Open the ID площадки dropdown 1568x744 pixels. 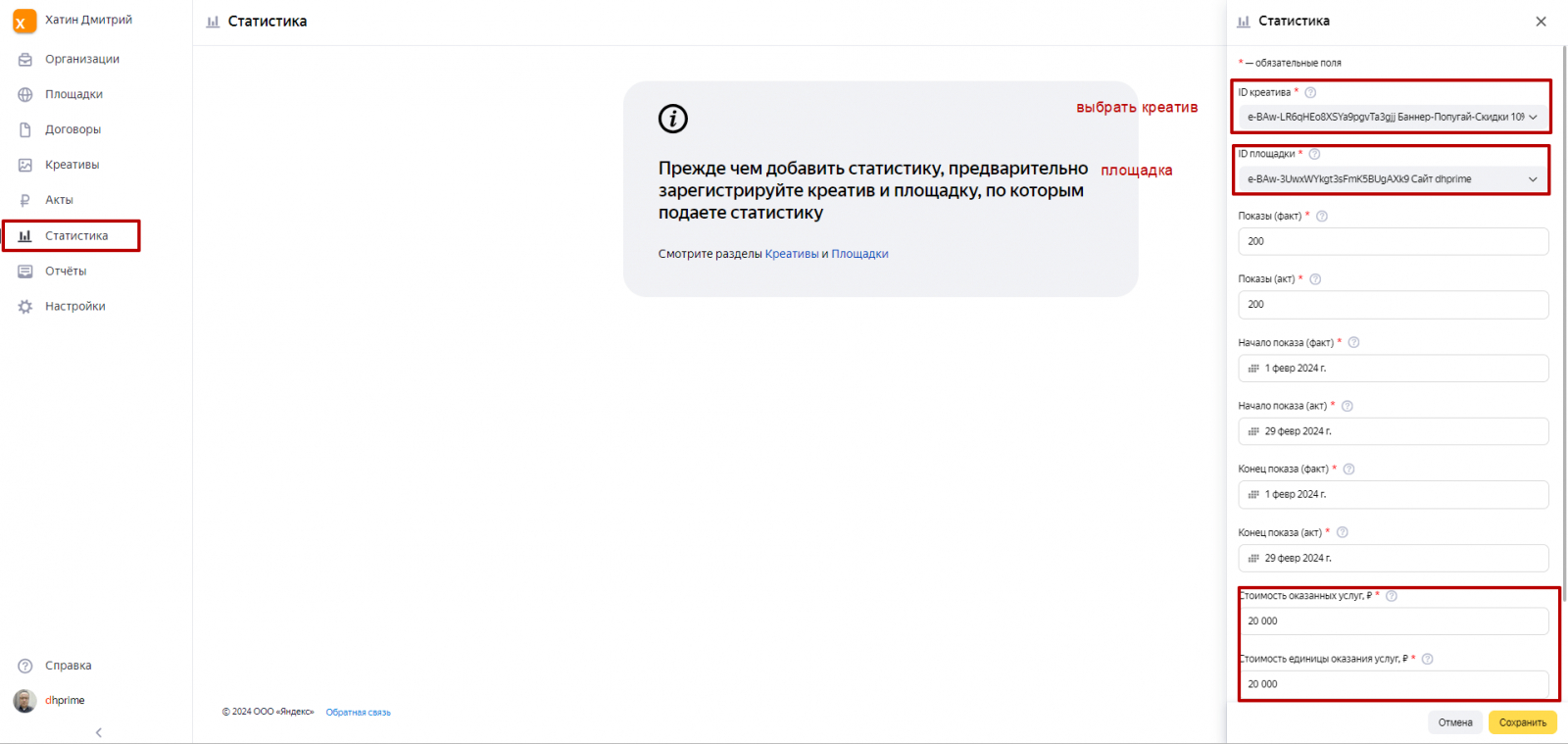tap(1393, 179)
